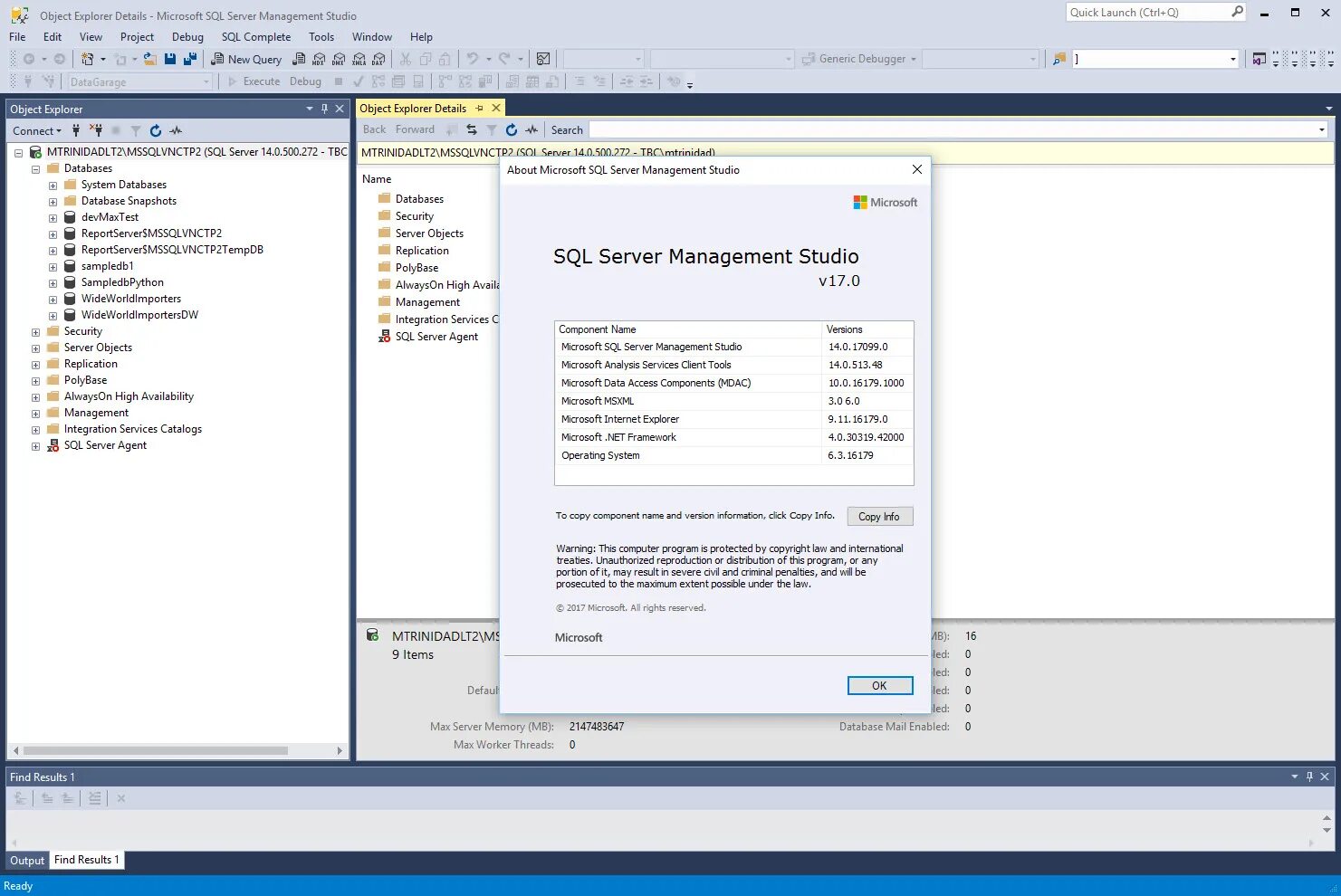Toggle pin on Object Explorer Details tab
1341x896 pixels.
[x=480, y=108]
